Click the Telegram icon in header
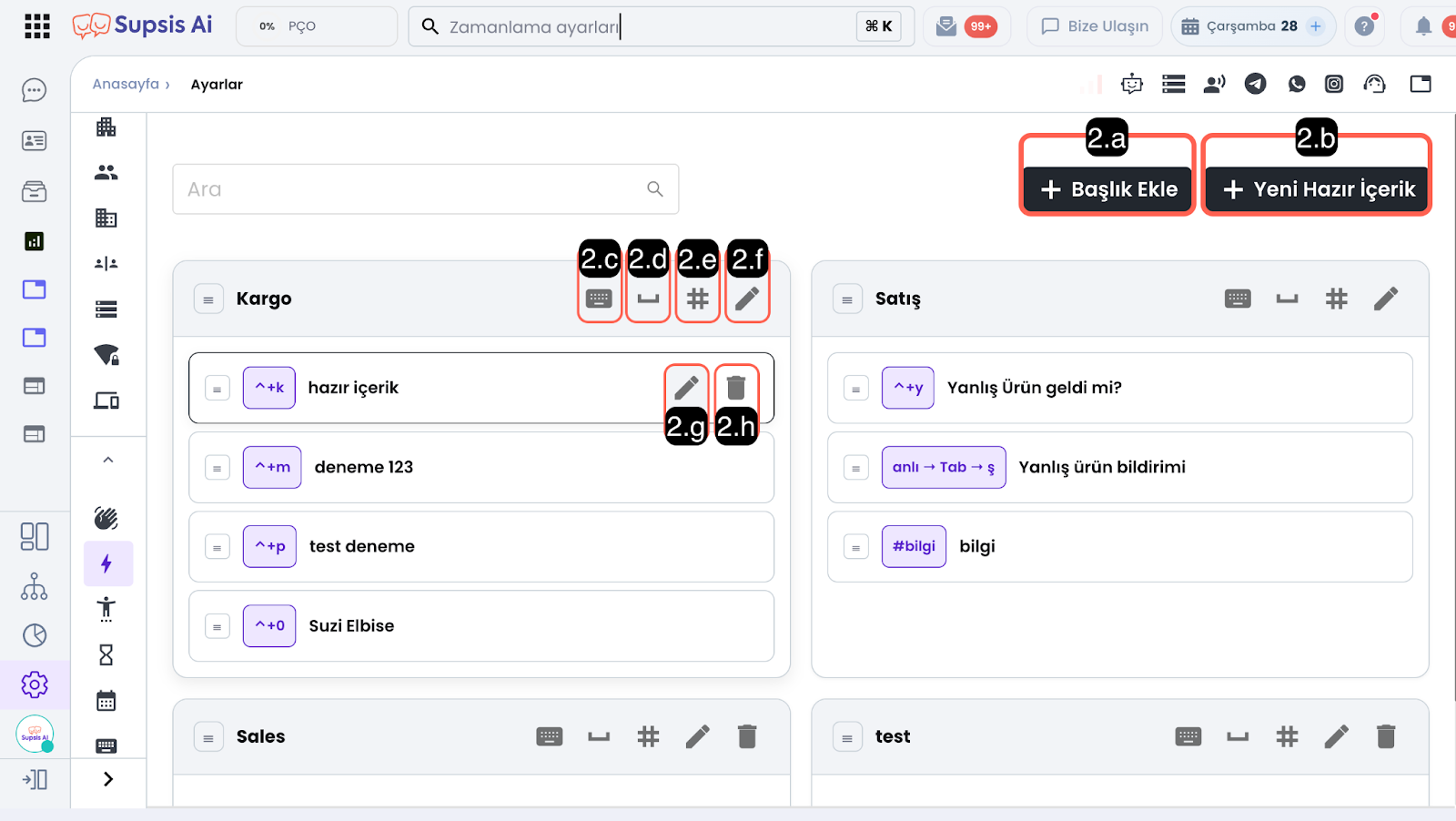The width and height of the screenshot is (1456, 821). click(x=1255, y=84)
